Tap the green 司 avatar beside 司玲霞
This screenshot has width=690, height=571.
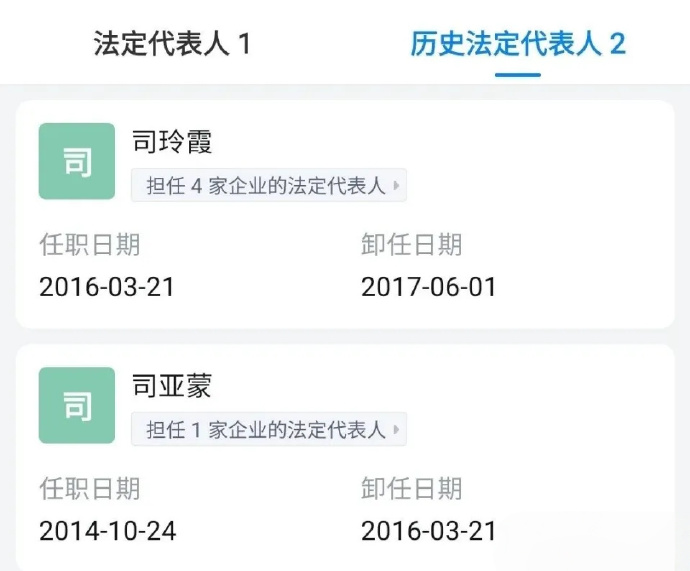click(77, 161)
